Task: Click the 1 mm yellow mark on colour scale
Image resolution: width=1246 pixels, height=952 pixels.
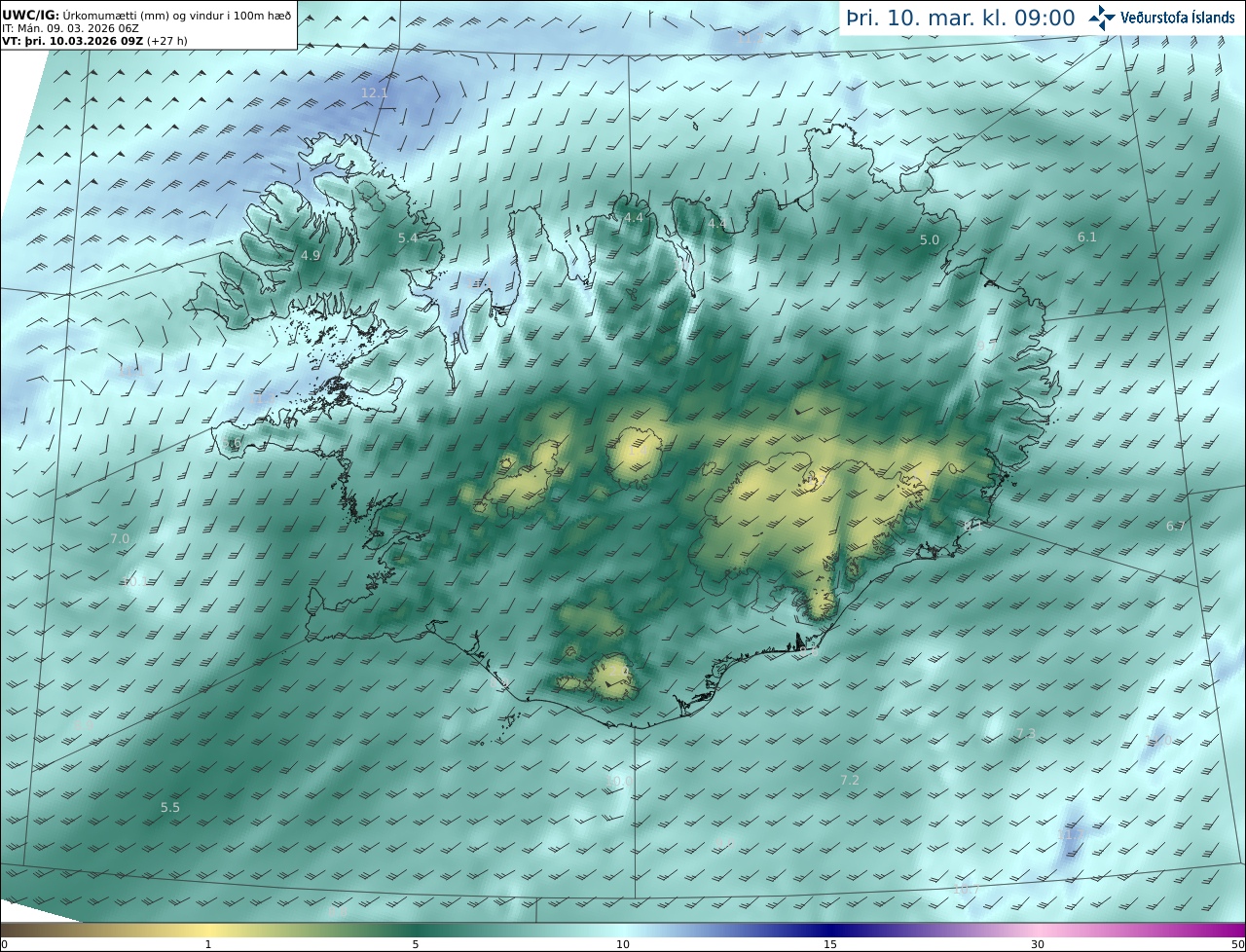Action: pos(208,944)
